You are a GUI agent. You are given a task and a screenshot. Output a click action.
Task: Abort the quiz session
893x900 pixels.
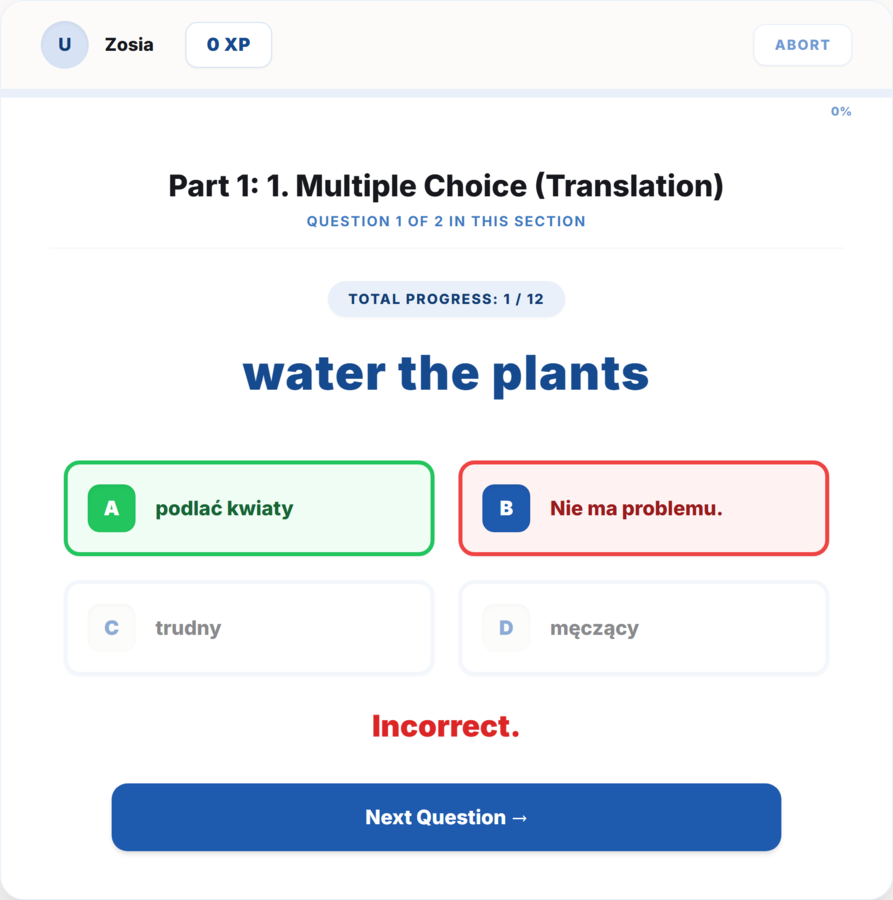coord(802,45)
